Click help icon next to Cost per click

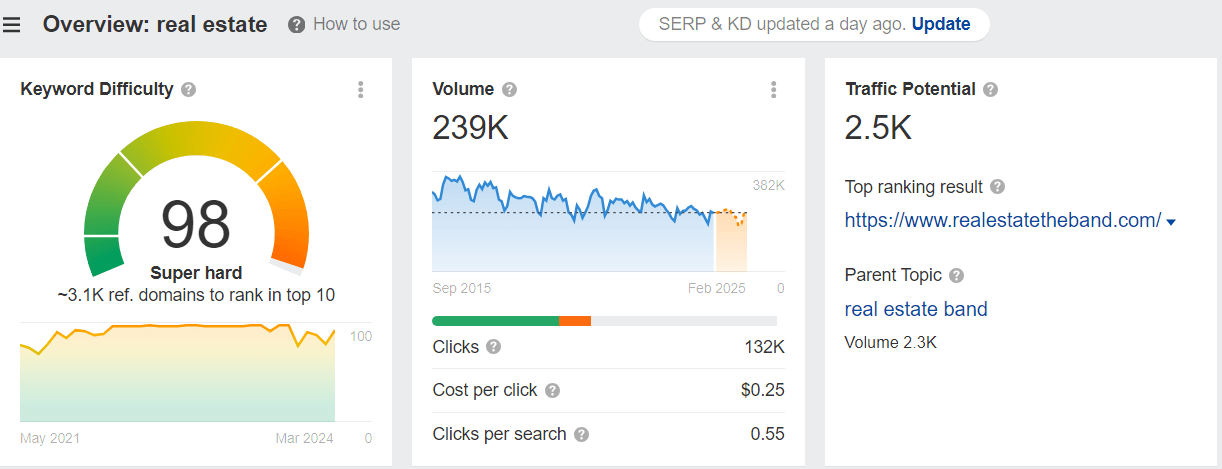pyautogui.click(x=552, y=391)
